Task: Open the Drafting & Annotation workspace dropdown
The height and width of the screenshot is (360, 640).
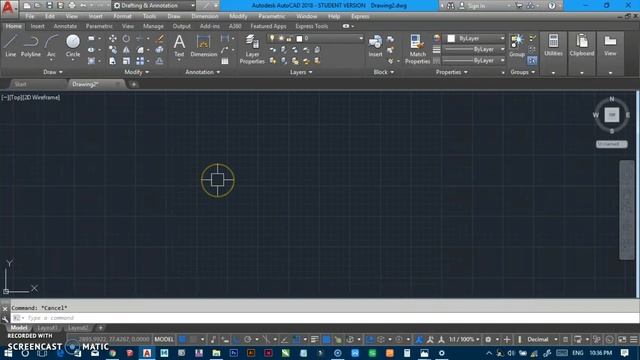Action: (154, 6)
